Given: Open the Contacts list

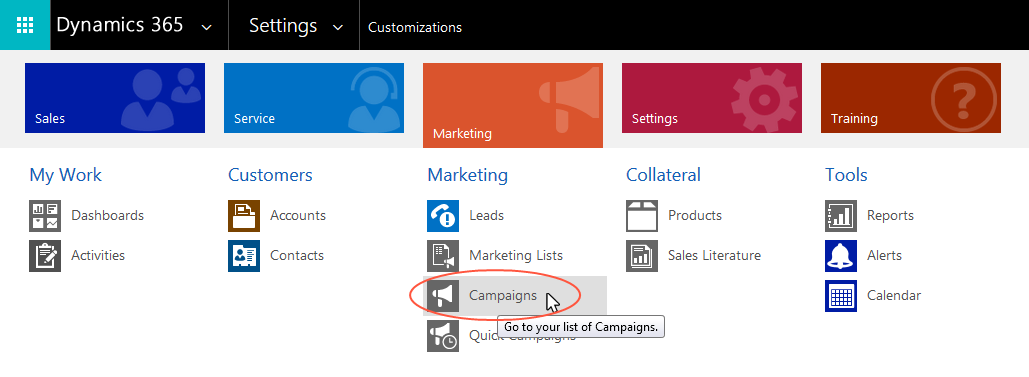Looking at the screenshot, I should tap(297, 255).
